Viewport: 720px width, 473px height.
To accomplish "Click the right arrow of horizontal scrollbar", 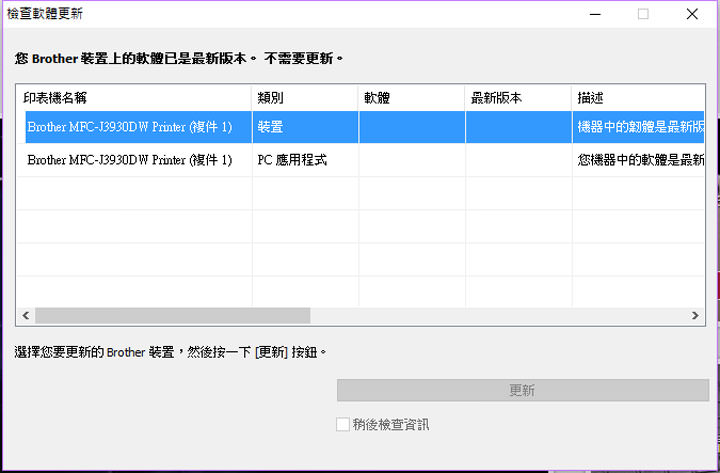I will [x=695, y=315].
